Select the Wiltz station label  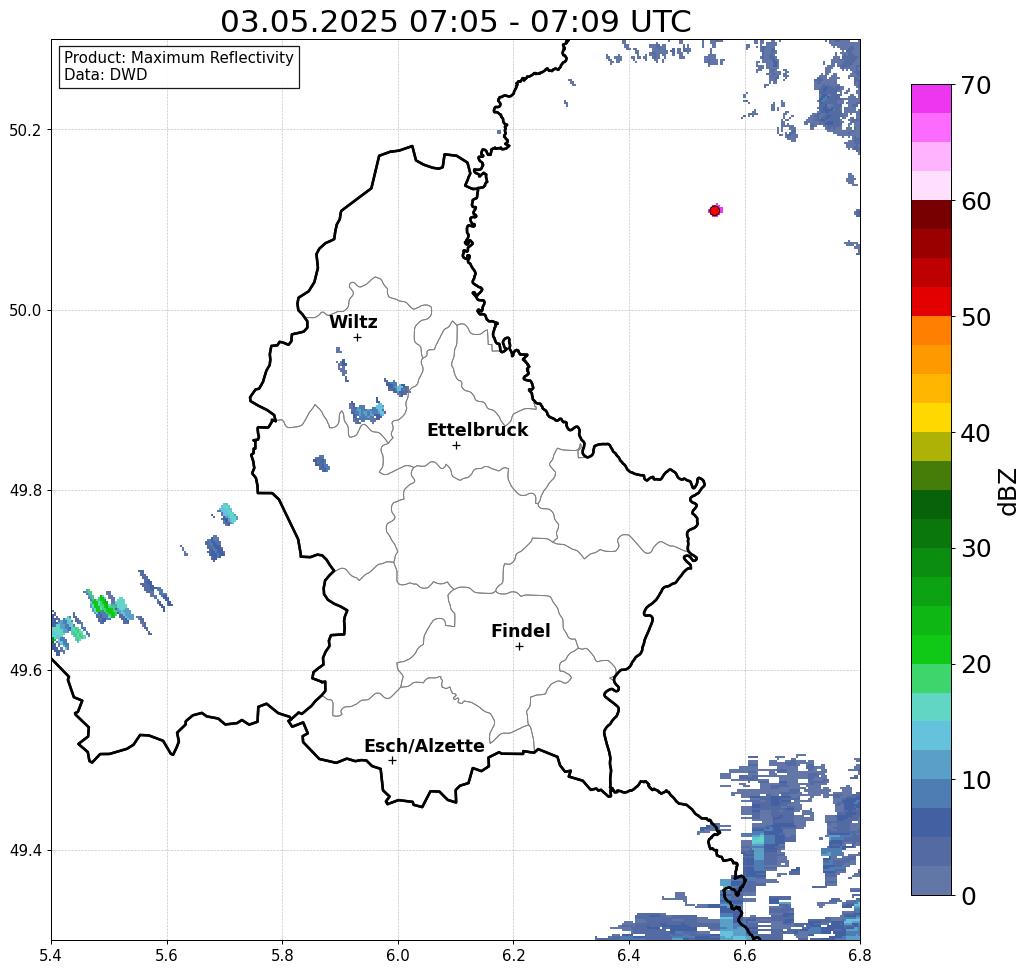(353, 322)
